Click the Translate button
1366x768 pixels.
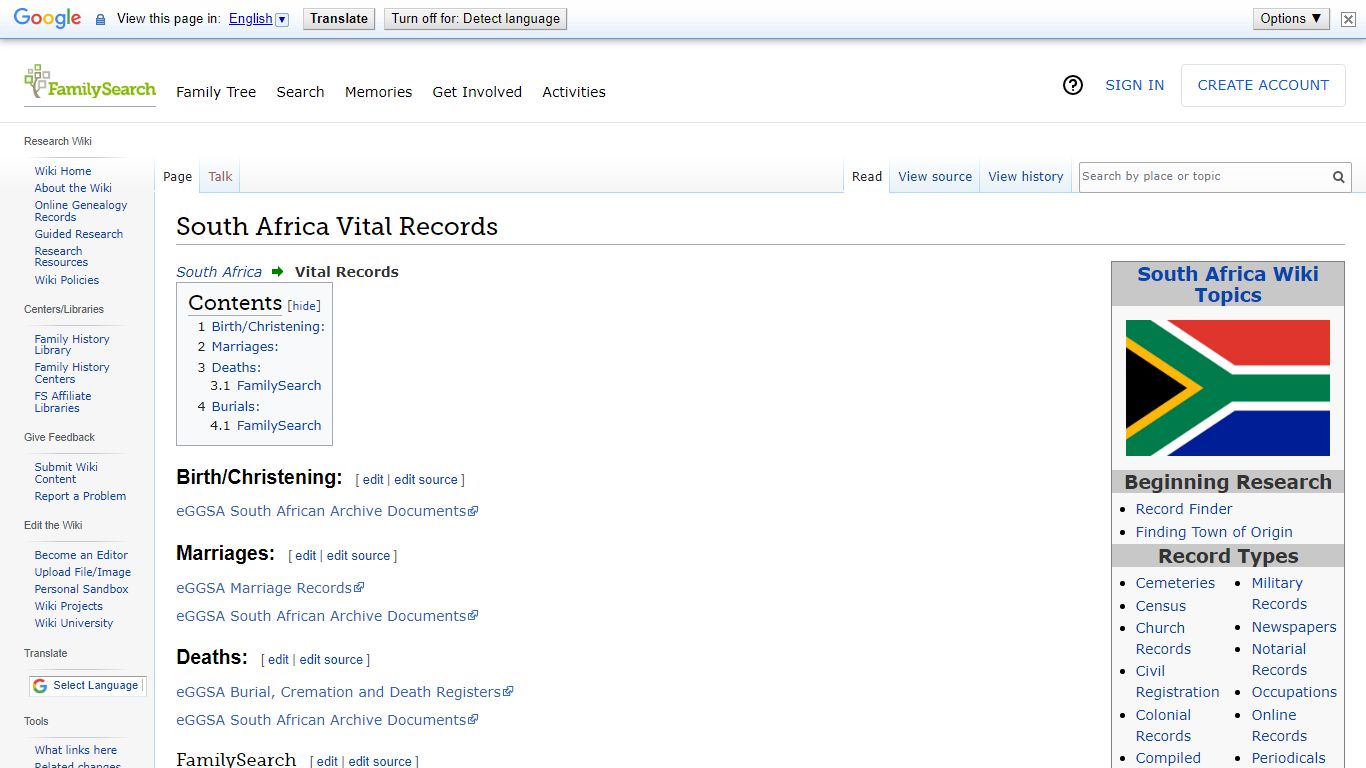(x=339, y=19)
